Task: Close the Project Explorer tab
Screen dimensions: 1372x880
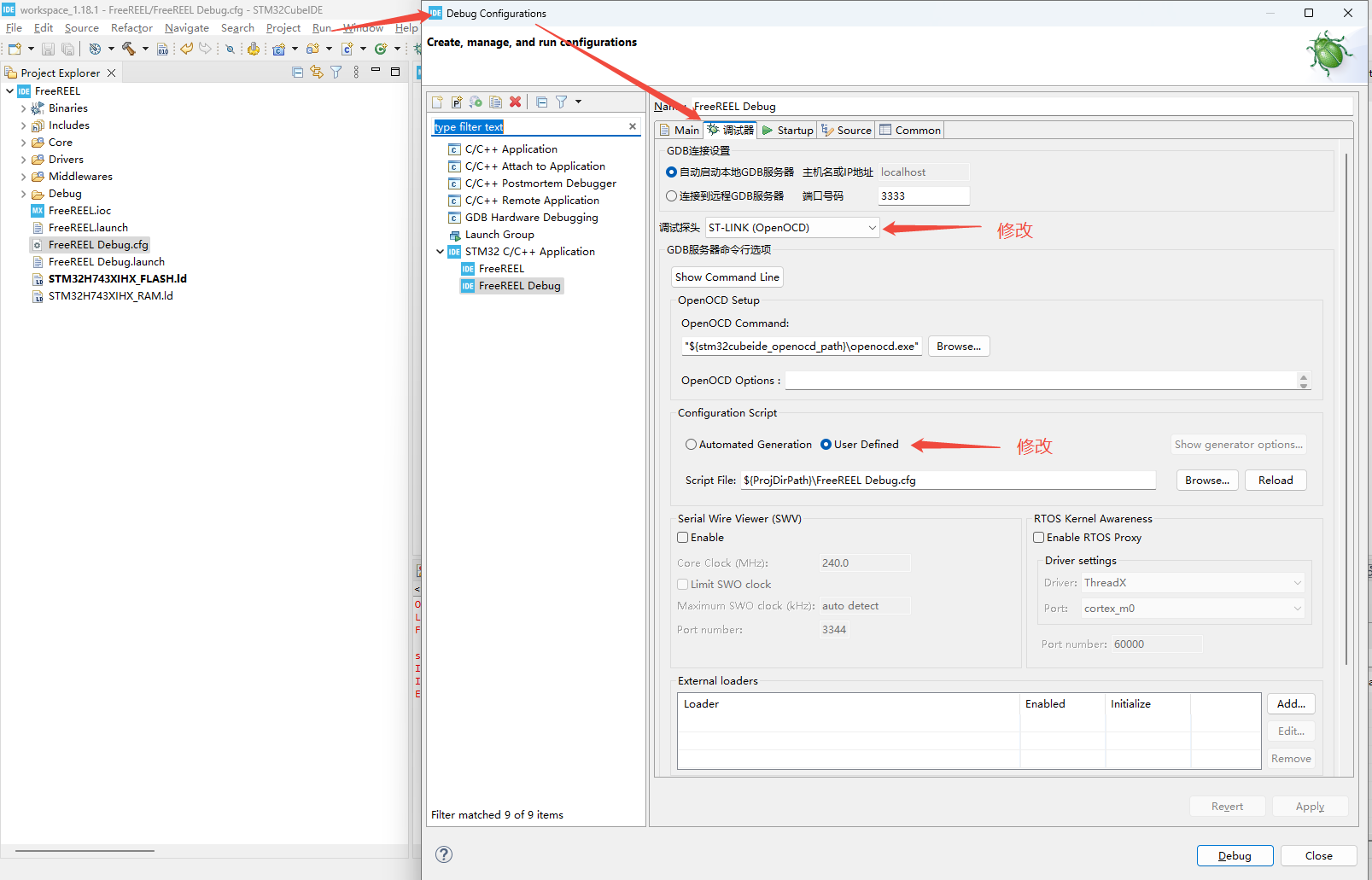Action: tap(111, 73)
